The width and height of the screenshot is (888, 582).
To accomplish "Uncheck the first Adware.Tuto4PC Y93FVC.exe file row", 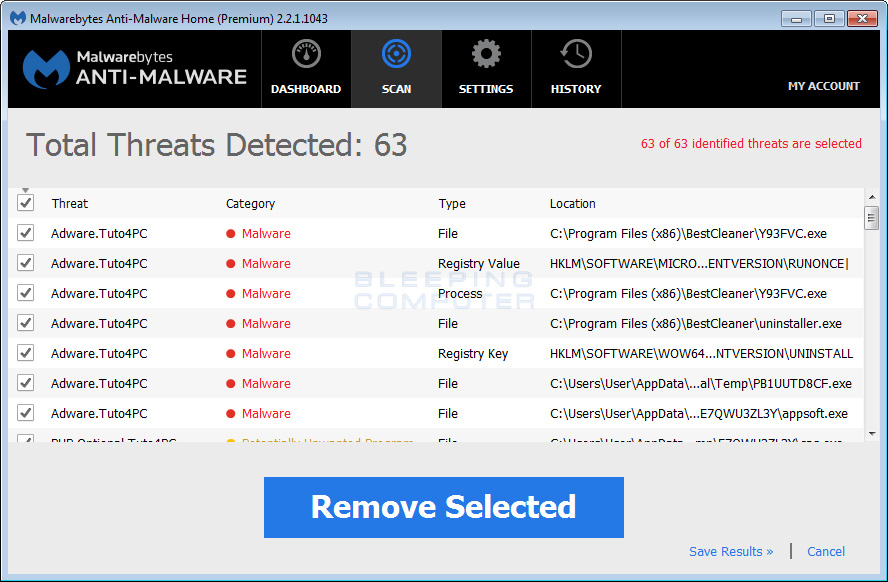I will tap(26, 234).
